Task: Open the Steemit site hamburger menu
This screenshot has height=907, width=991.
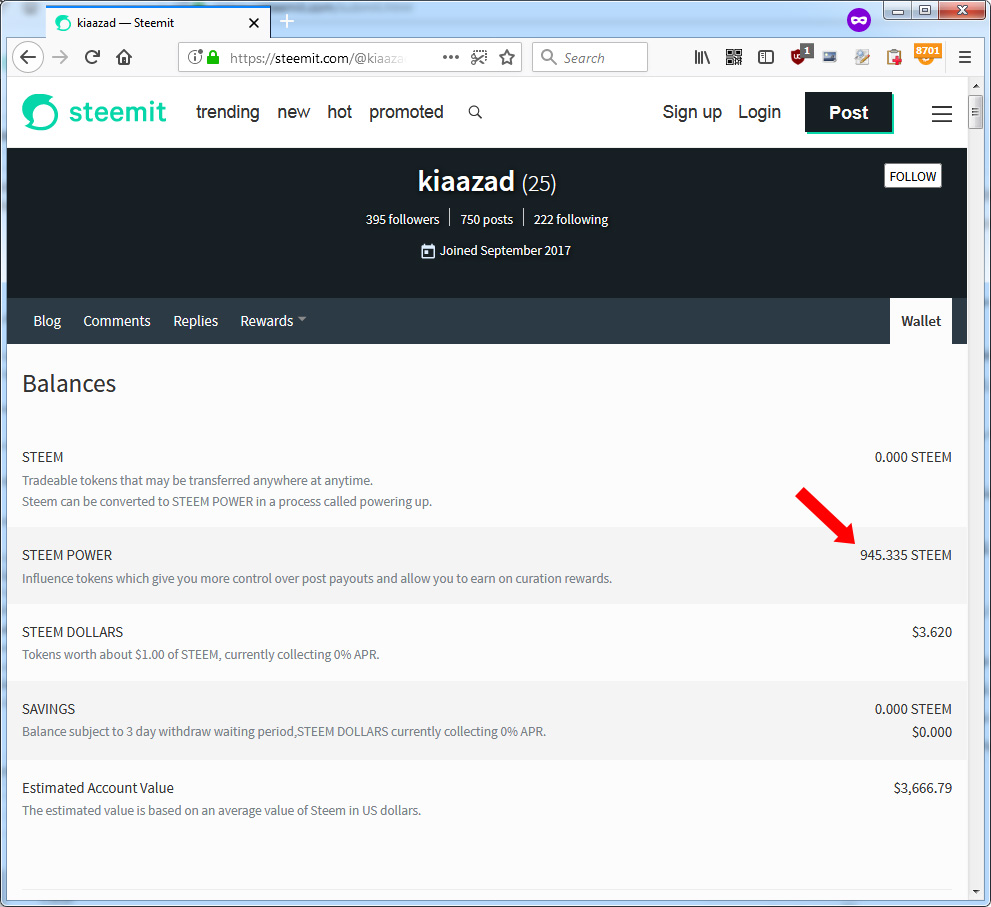Action: [941, 114]
